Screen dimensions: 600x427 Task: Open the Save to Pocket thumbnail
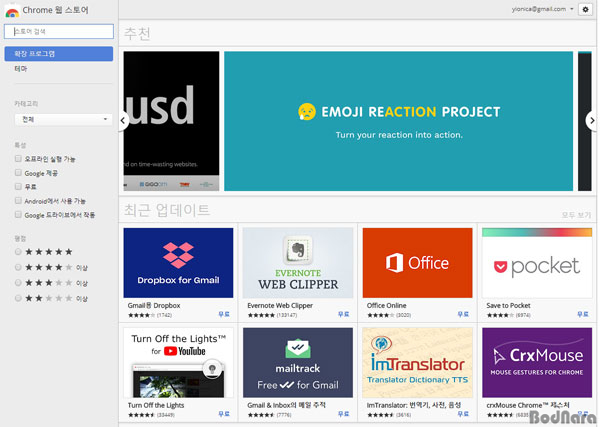click(537, 263)
